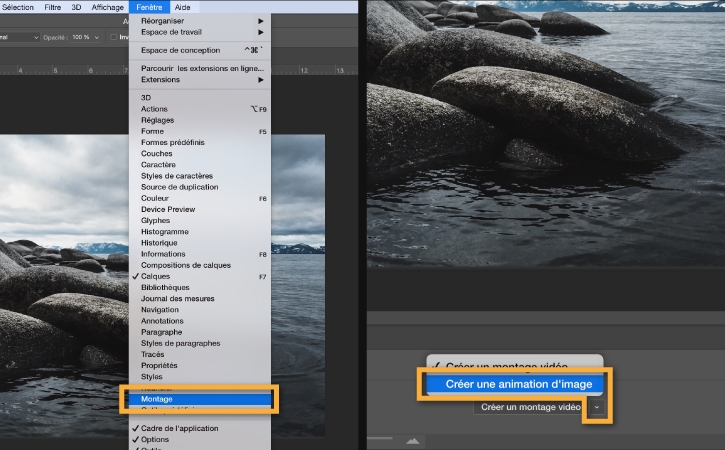Open the Styles panel entry below Propriétés
Image resolution: width=725 pixels, height=450 pixels.
point(200,376)
